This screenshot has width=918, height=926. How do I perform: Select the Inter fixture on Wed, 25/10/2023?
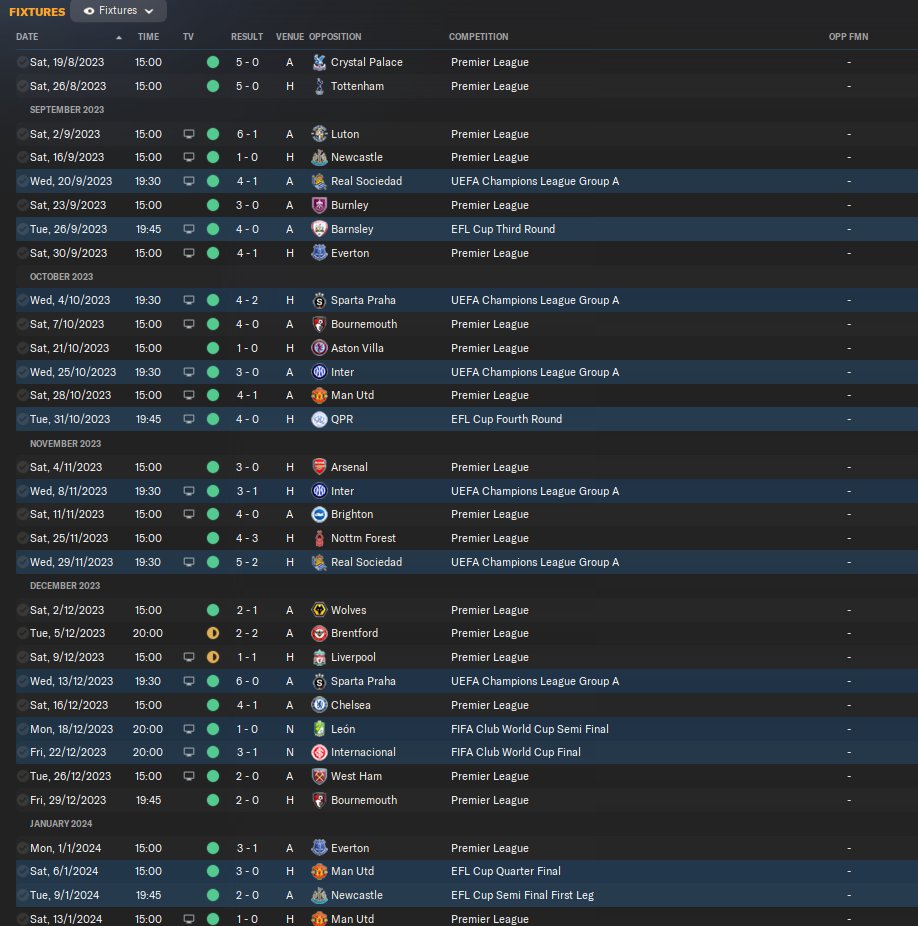coord(467,372)
